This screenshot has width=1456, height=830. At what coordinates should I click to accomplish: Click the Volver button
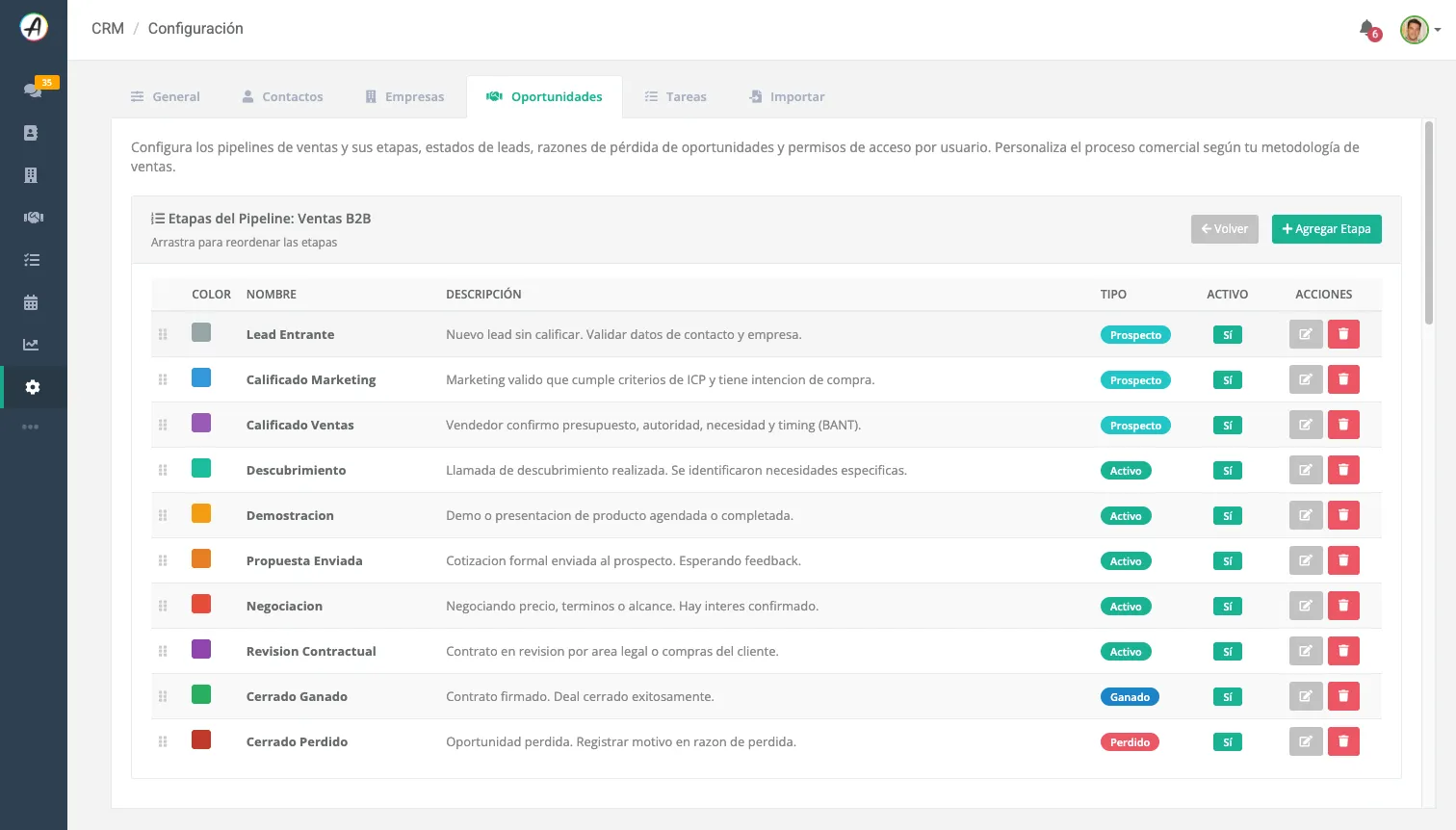1225,229
